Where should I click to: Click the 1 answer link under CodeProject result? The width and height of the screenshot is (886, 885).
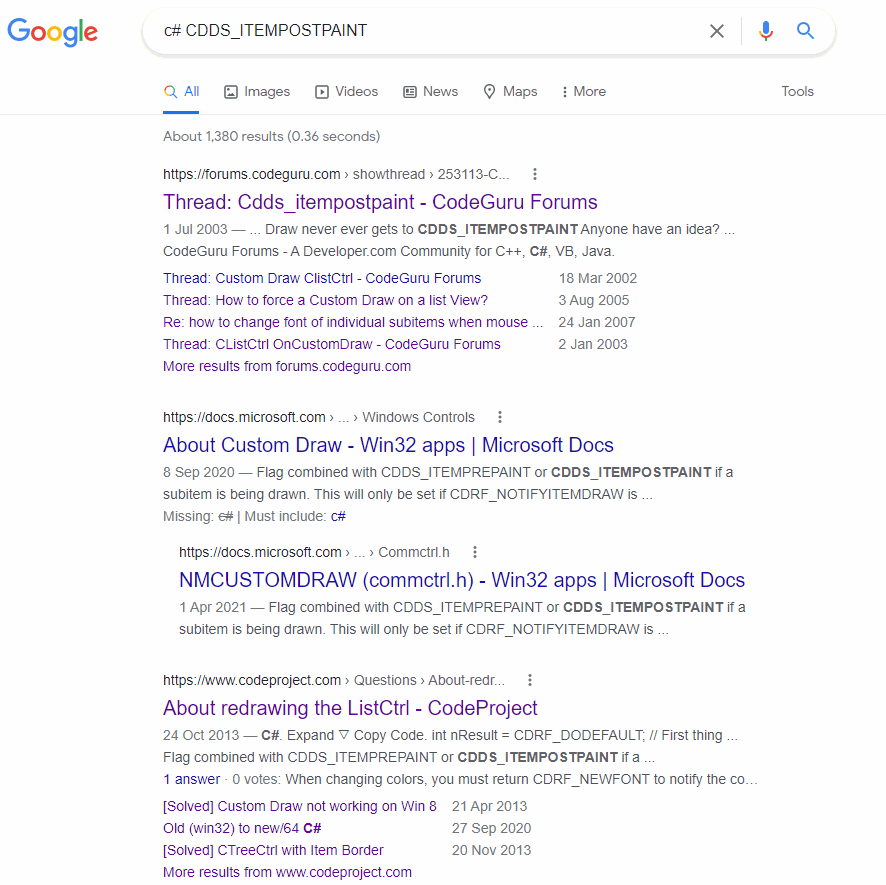pyautogui.click(x=190, y=778)
